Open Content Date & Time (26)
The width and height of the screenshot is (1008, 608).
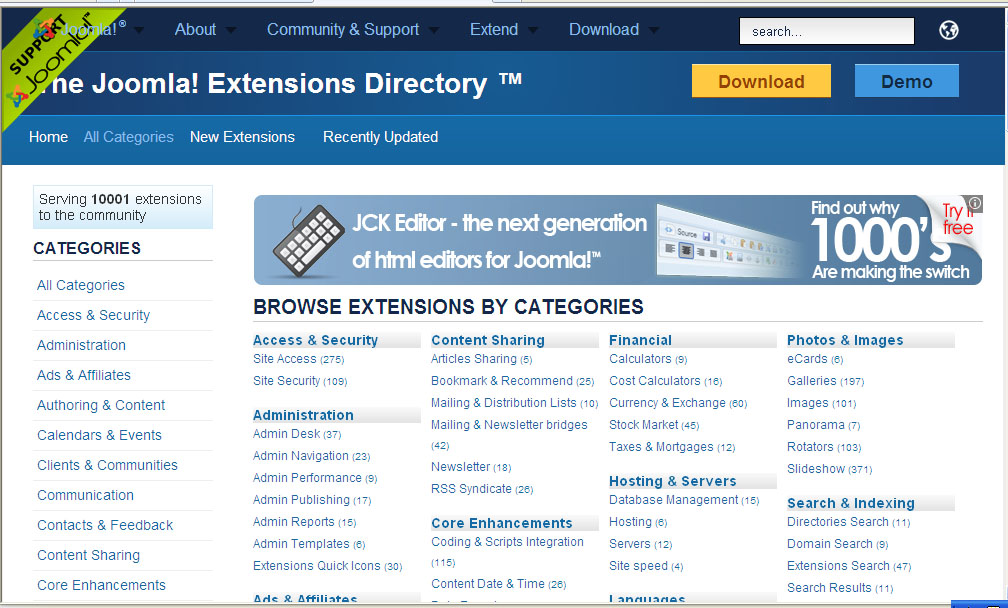coord(499,584)
